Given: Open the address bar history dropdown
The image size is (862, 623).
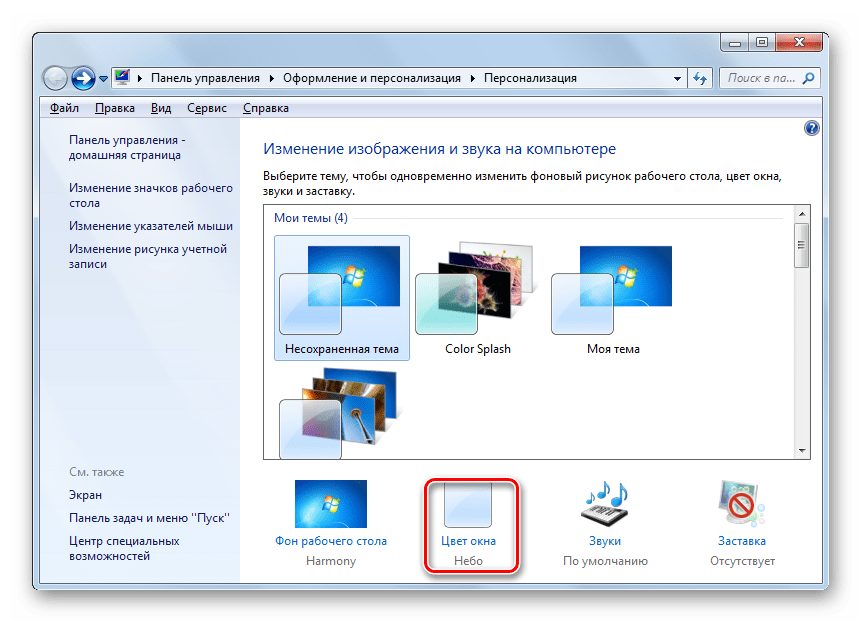Looking at the screenshot, I should 677,79.
